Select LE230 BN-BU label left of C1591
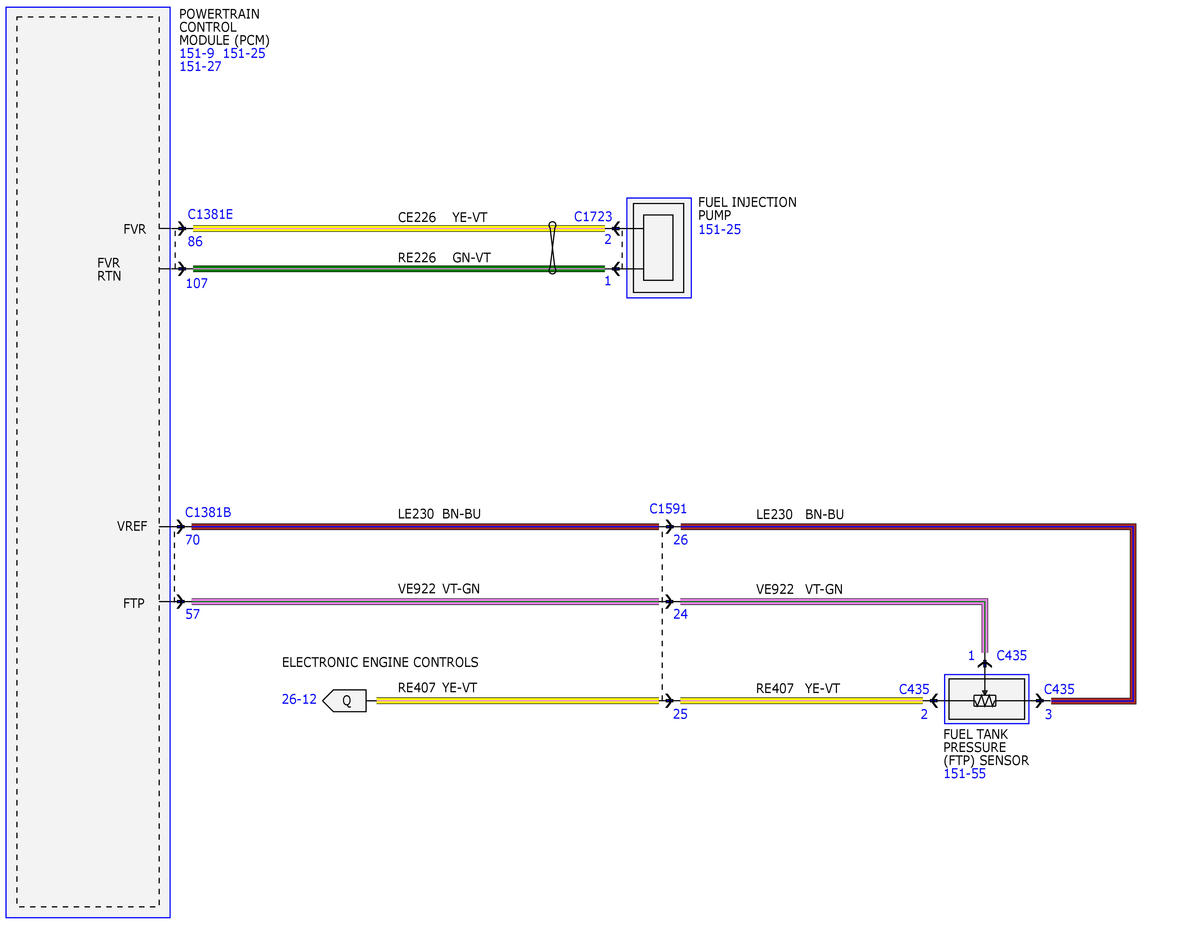 pyautogui.click(x=439, y=515)
